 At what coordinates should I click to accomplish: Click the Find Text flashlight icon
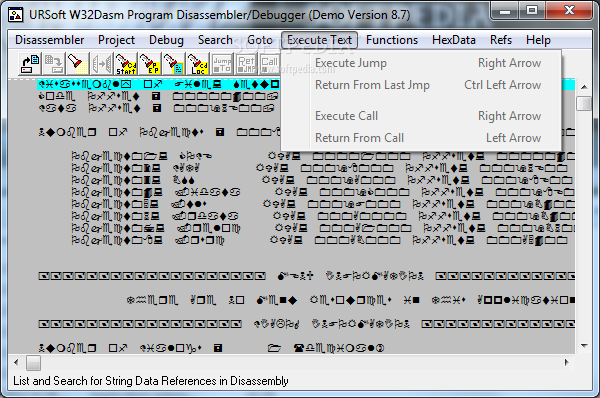tap(77, 64)
